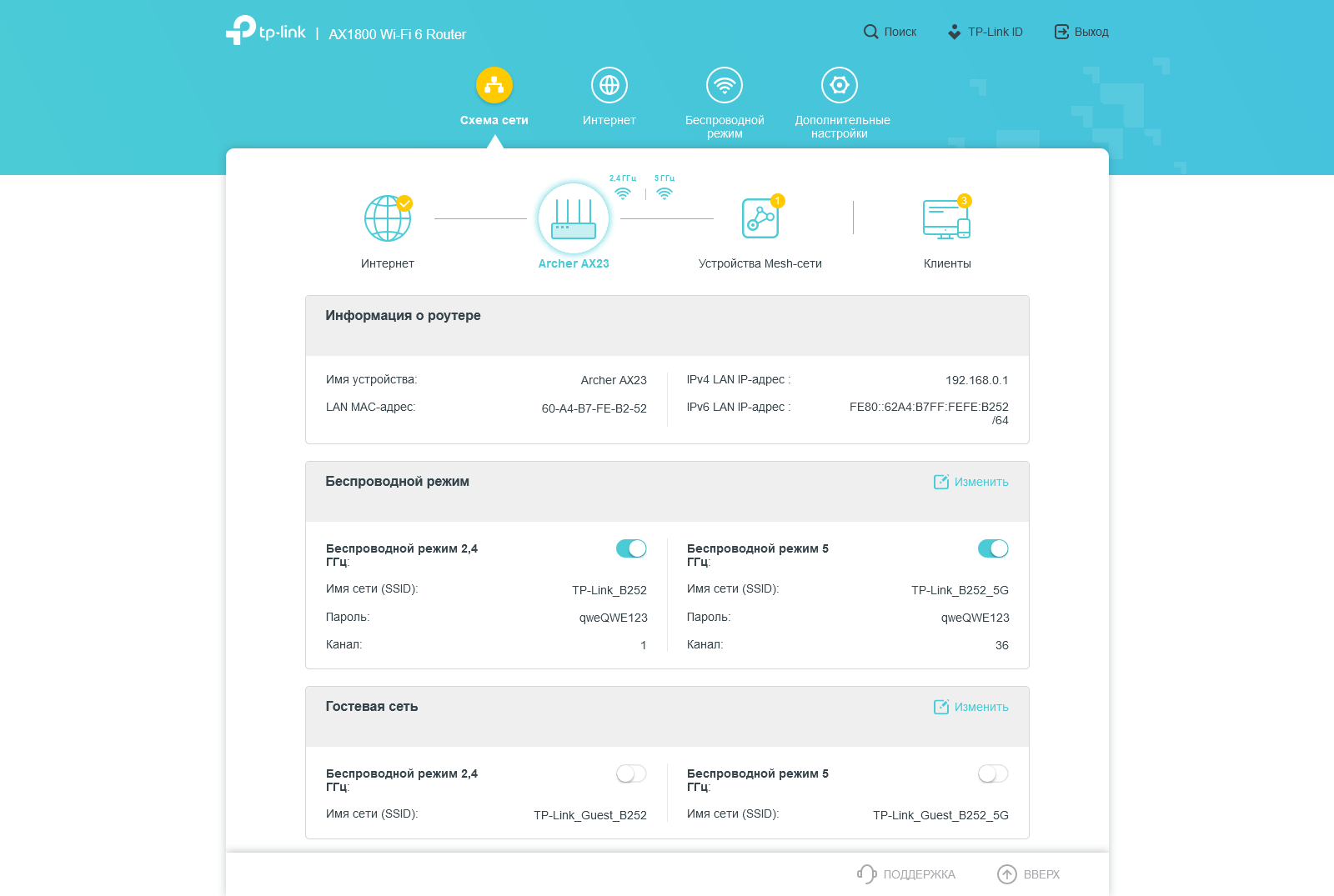
Task: Click the Информация о роутере heading
Action: [x=403, y=315]
